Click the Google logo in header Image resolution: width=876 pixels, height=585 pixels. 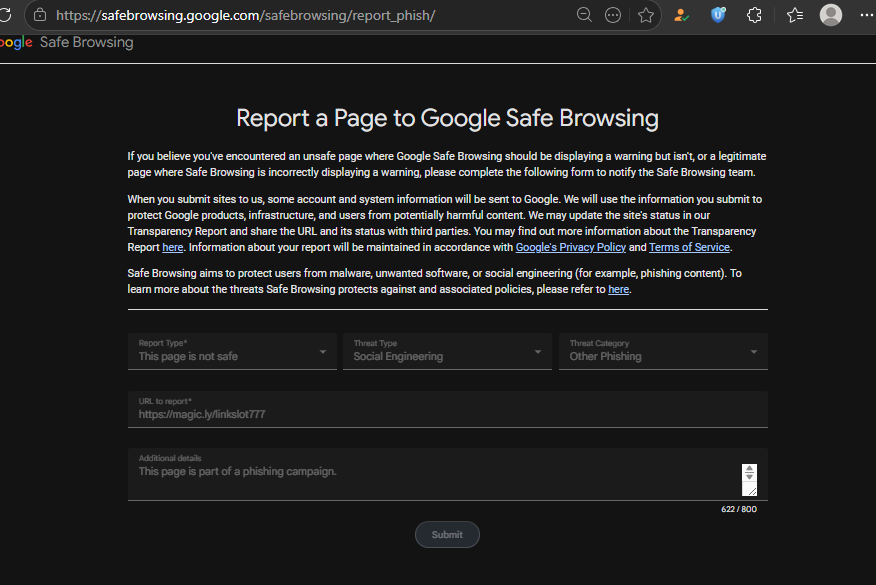[x=16, y=42]
